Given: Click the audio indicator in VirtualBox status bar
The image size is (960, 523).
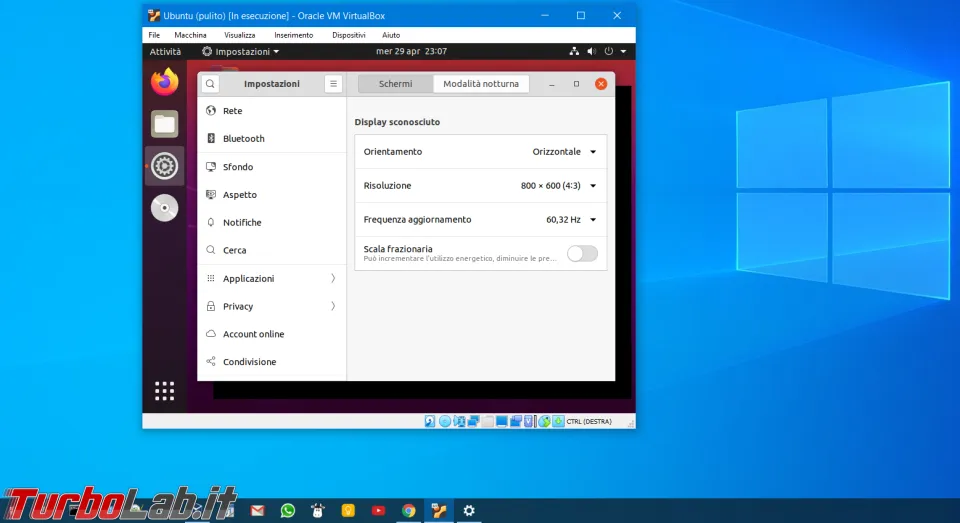Looking at the screenshot, I should tap(459, 421).
